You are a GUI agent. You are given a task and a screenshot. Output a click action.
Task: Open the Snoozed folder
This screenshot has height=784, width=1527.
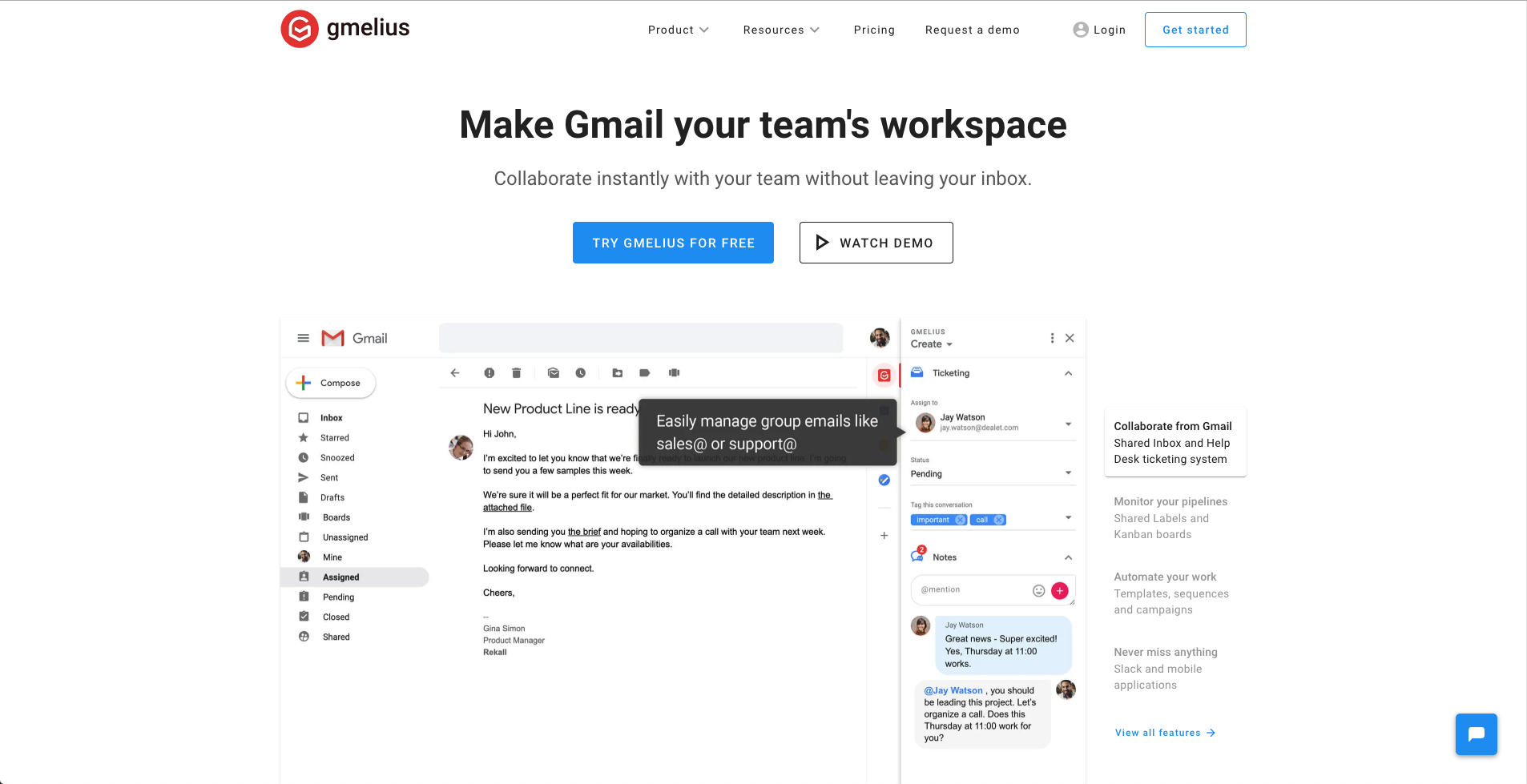(336, 458)
